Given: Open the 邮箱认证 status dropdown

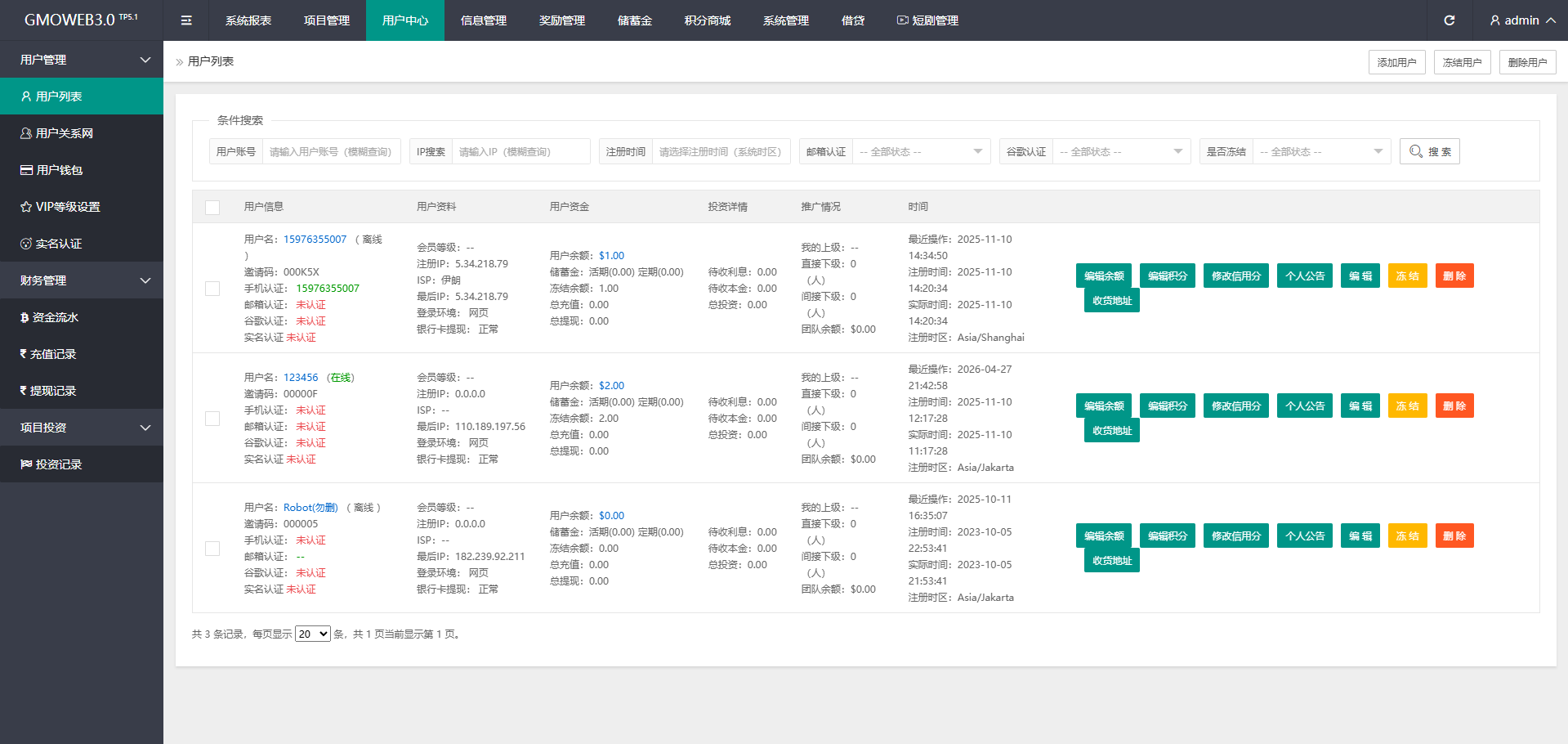Looking at the screenshot, I should click(x=920, y=151).
